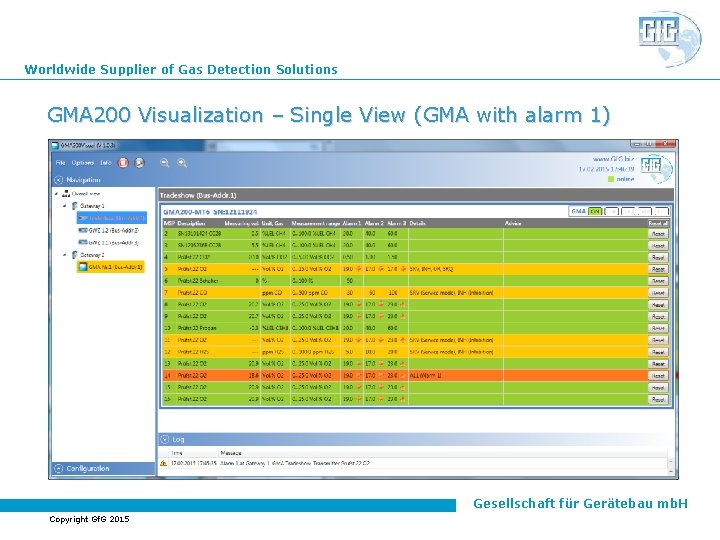
Task: Click the round play icon beside the stop icon
Action: click(140, 163)
